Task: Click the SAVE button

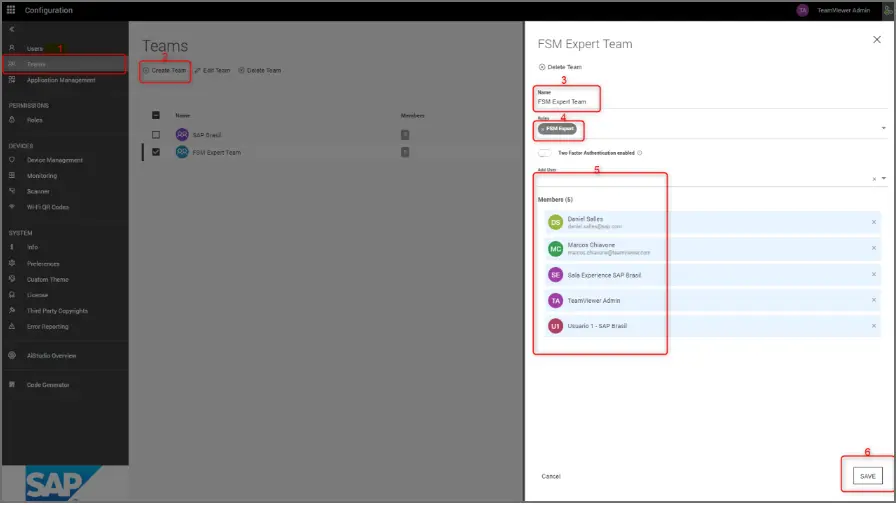Action: 867,476
